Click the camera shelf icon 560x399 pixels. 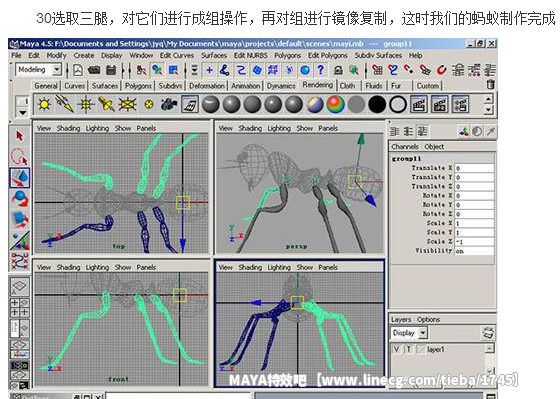point(169,104)
